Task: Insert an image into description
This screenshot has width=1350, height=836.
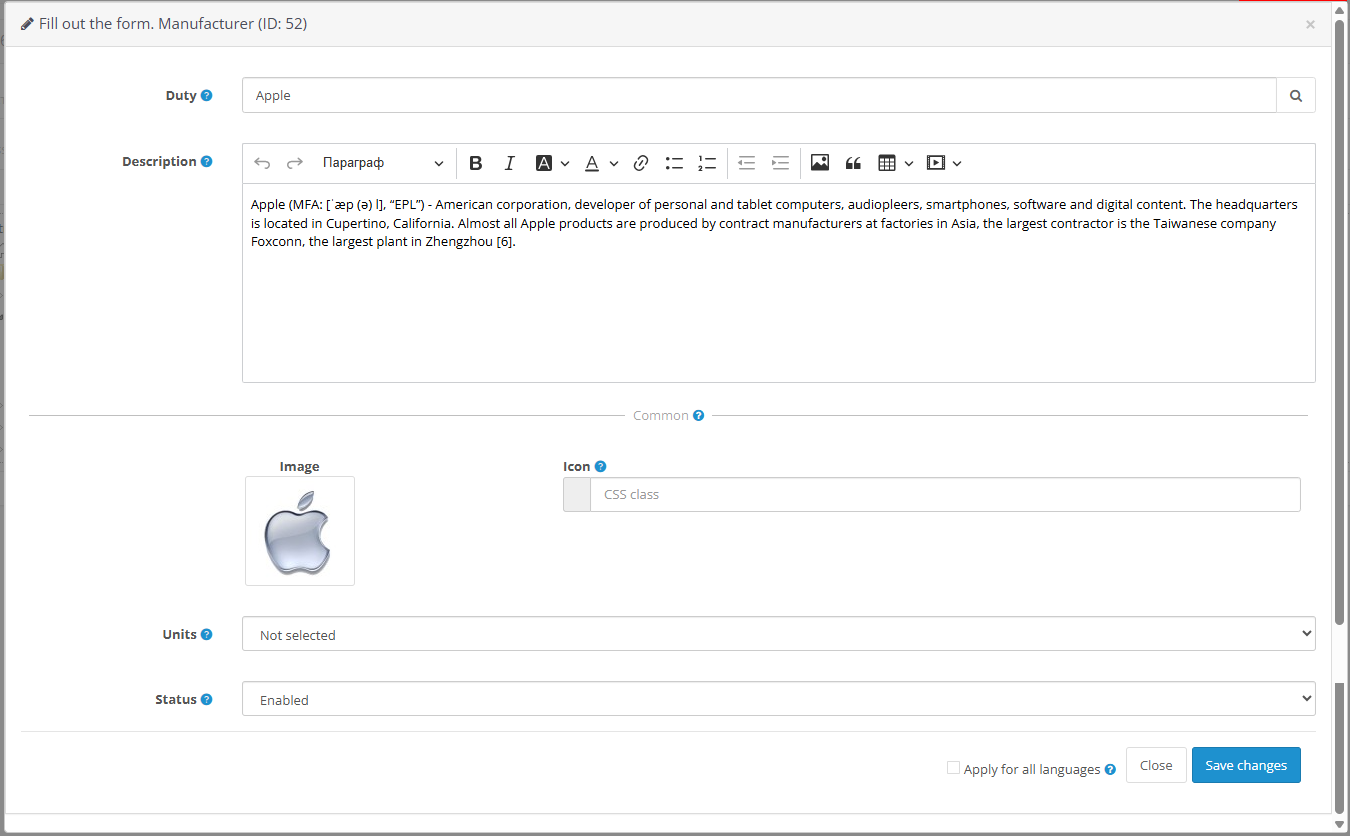Action: point(820,163)
